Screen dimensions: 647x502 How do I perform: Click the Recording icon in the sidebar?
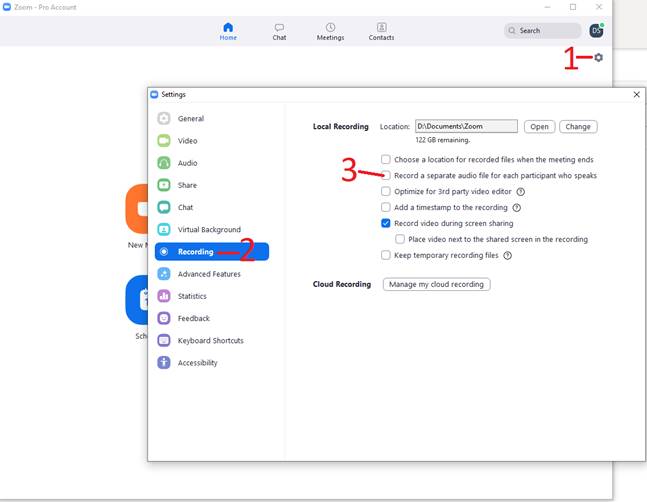(164, 252)
